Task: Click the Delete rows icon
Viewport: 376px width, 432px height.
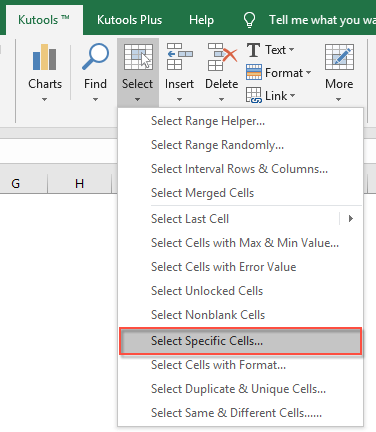Action: coord(222,57)
